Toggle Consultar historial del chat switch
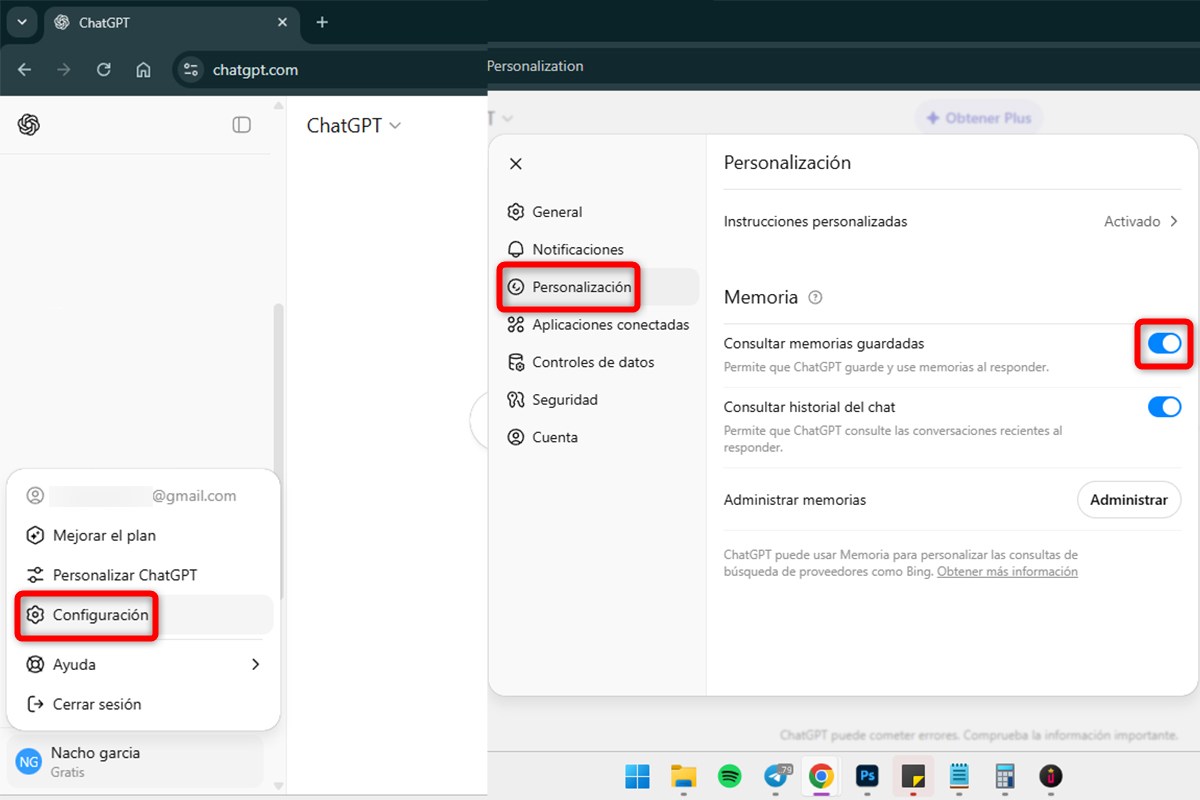This screenshot has height=800, width=1200. (x=1164, y=407)
